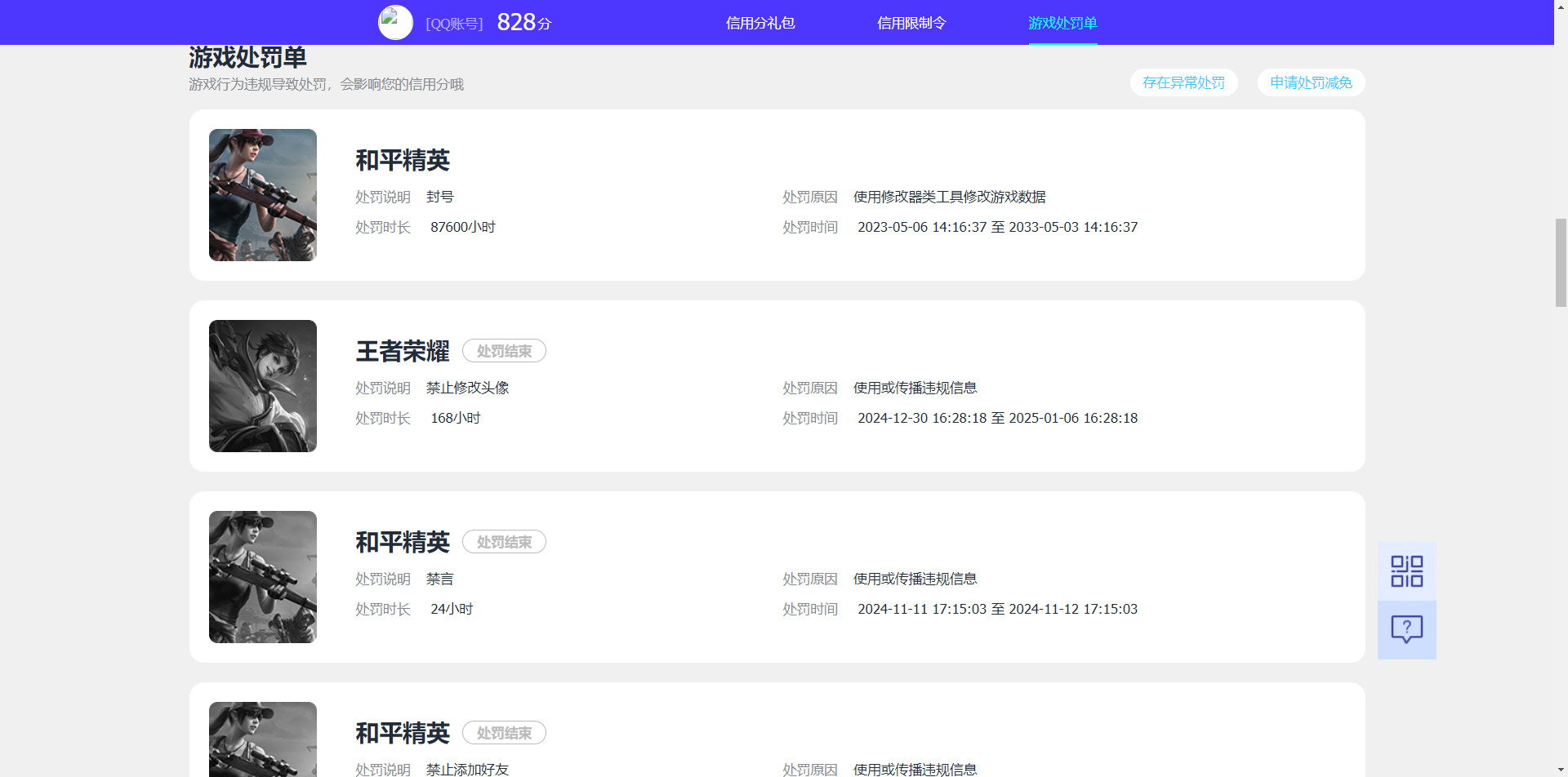This screenshot has height=777, width=1568.
Task: Select the 游戏处罚单 tab
Action: [x=1062, y=23]
